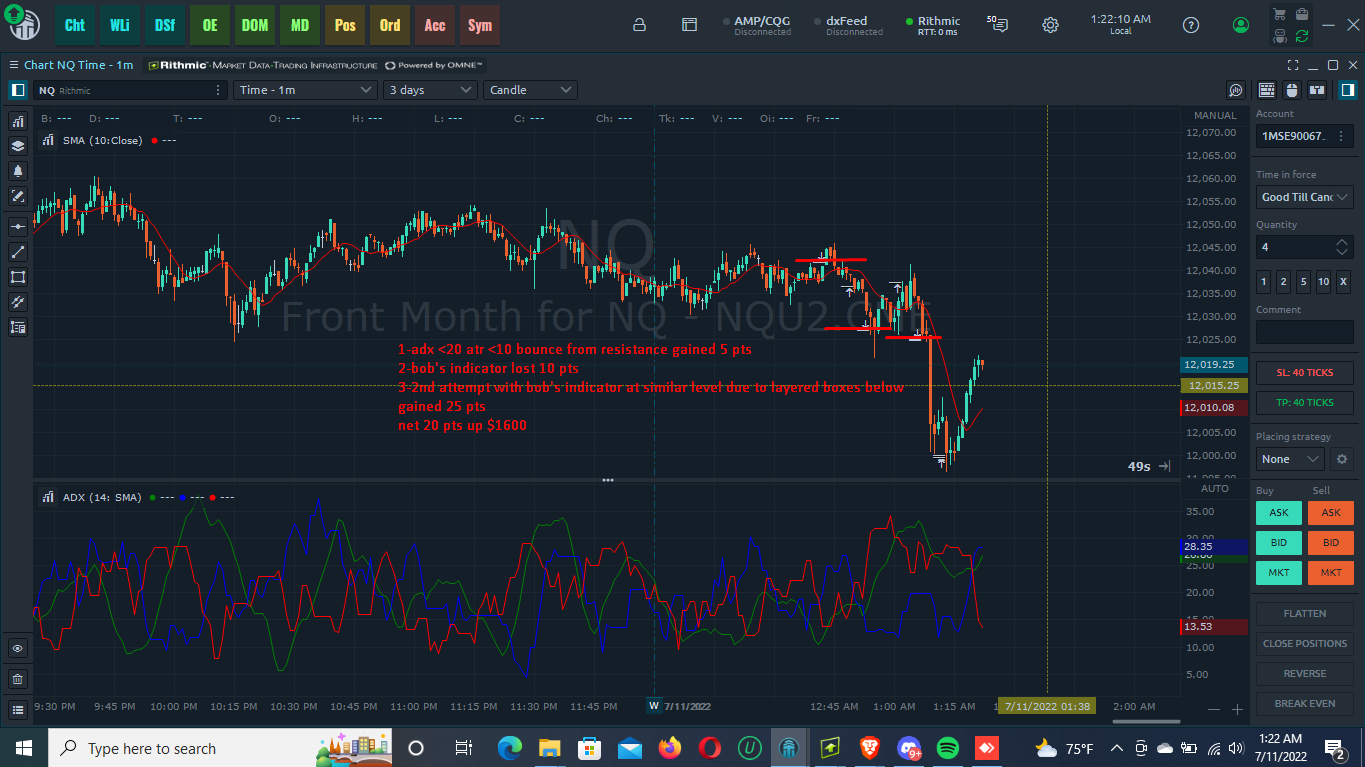Open the Ord orders panel

coord(390,25)
